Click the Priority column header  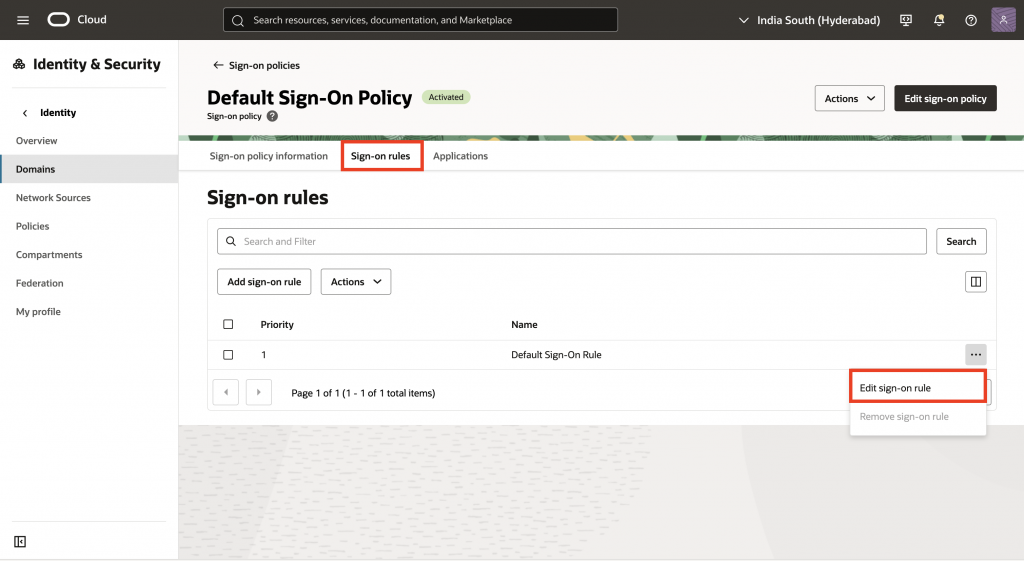pyautogui.click(x=277, y=325)
